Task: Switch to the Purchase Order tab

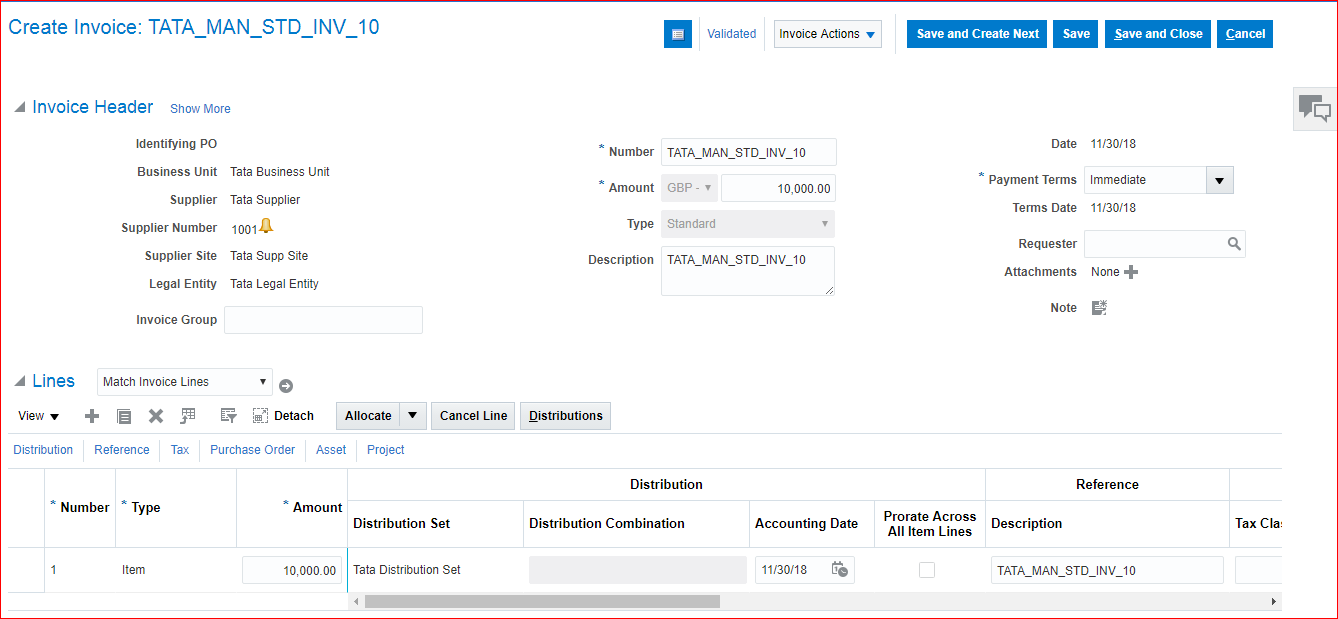Action: (x=252, y=450)
